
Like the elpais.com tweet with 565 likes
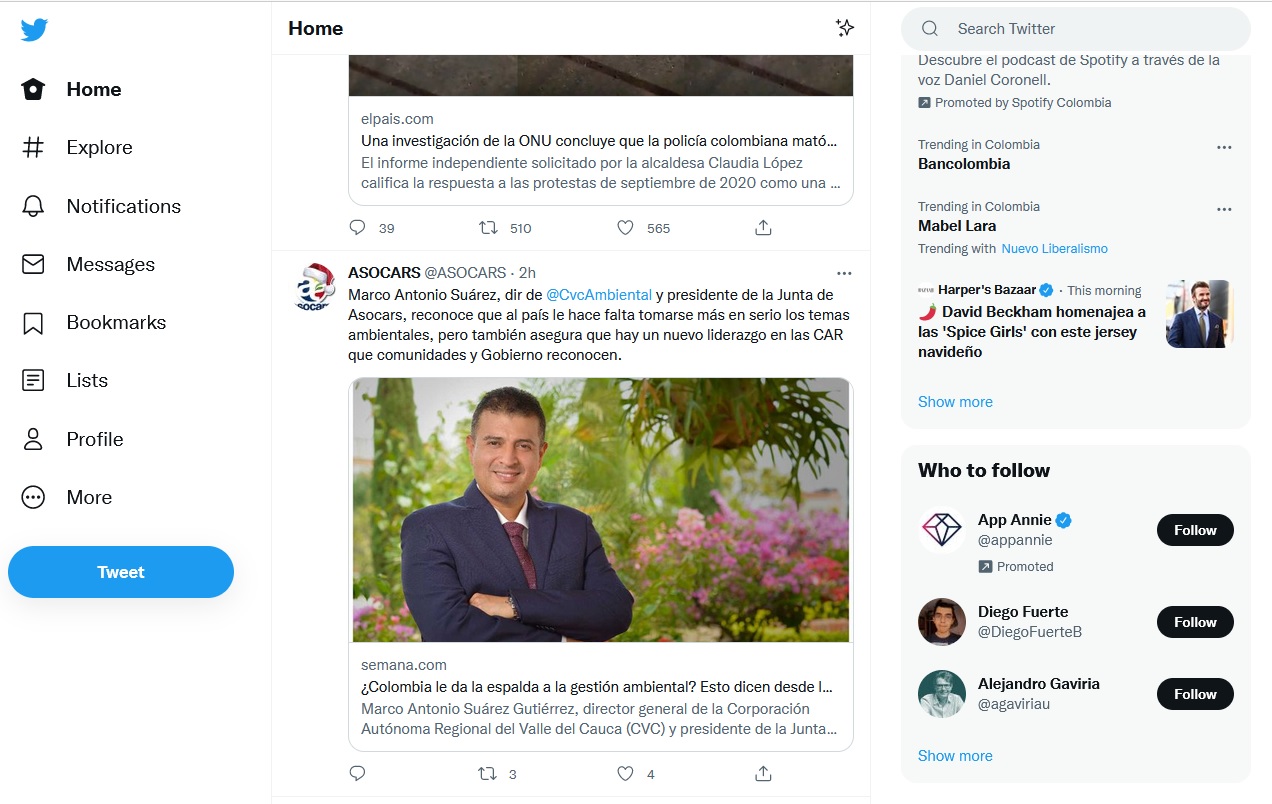pos(625,228)
